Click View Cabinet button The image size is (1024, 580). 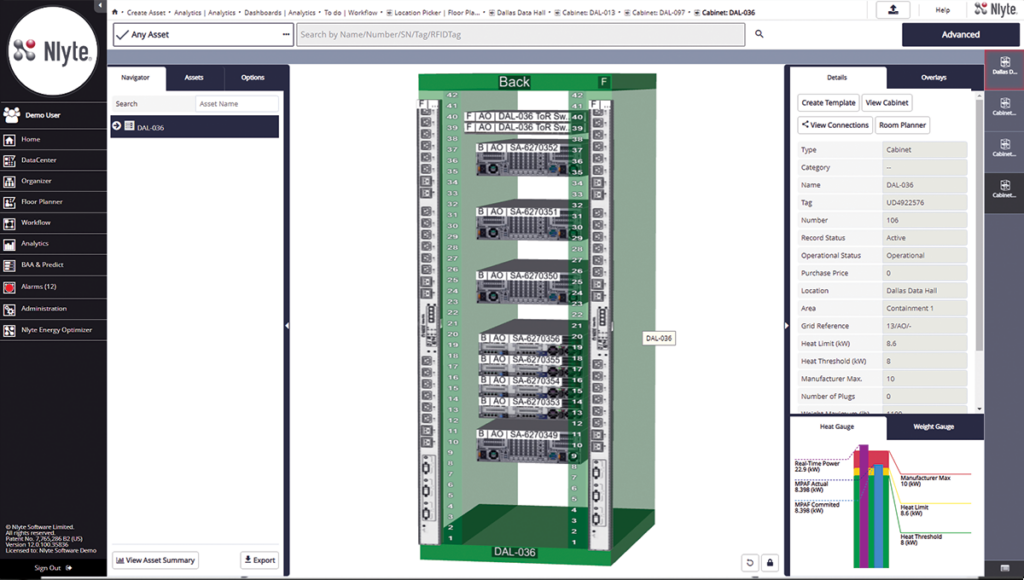tap(887, 103)
